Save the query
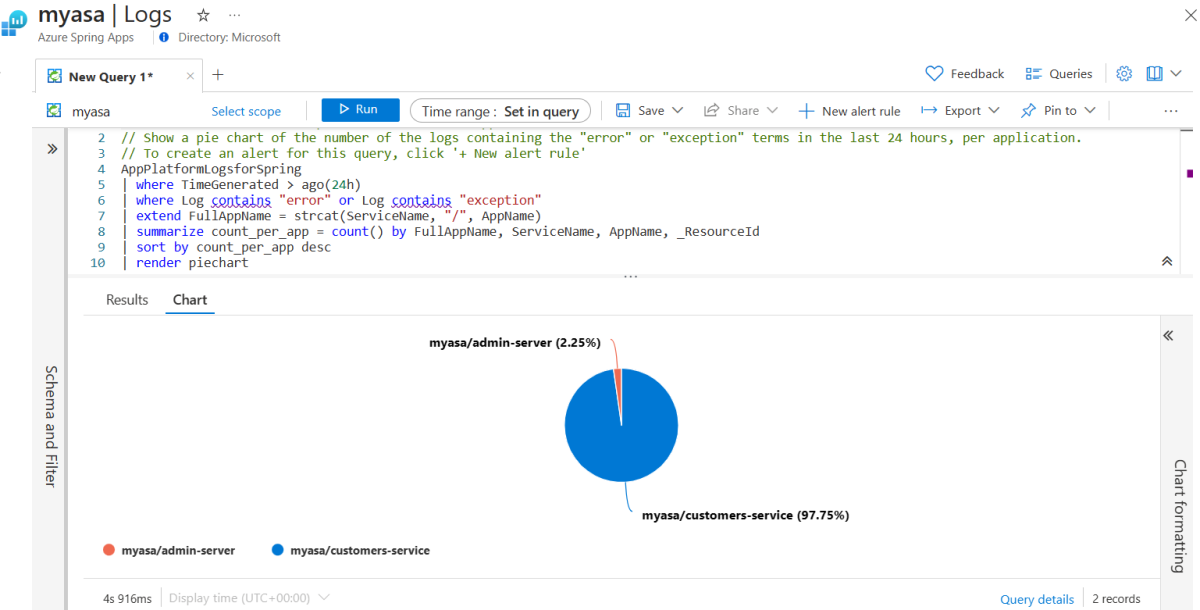The image size is (1200, 610). coord(640,111)
